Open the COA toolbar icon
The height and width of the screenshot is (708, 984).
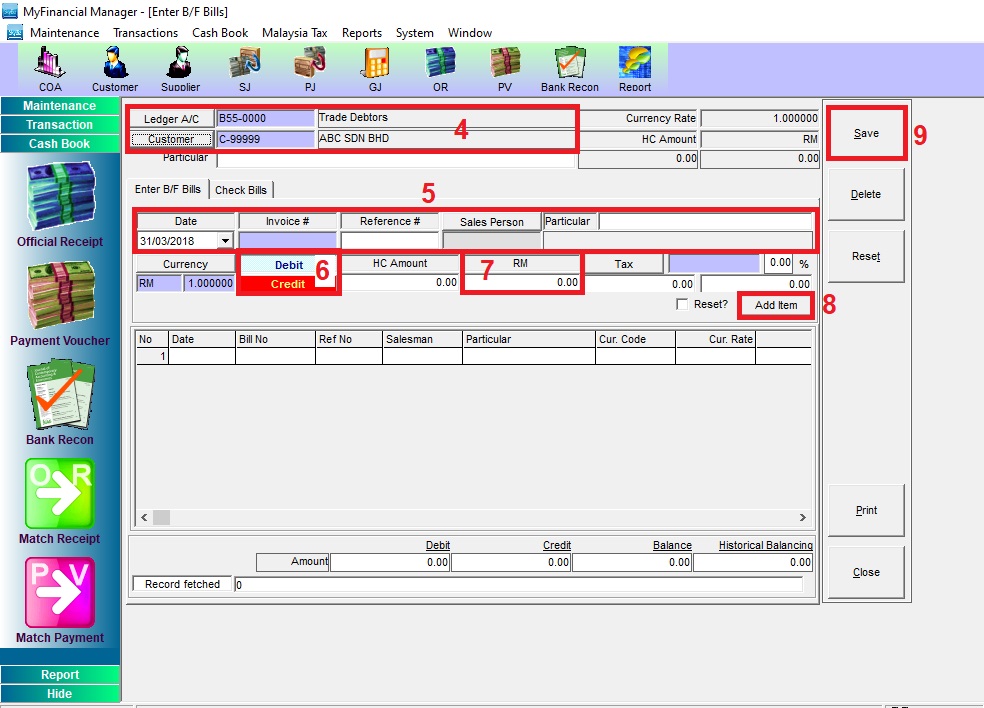pos(50,68)
